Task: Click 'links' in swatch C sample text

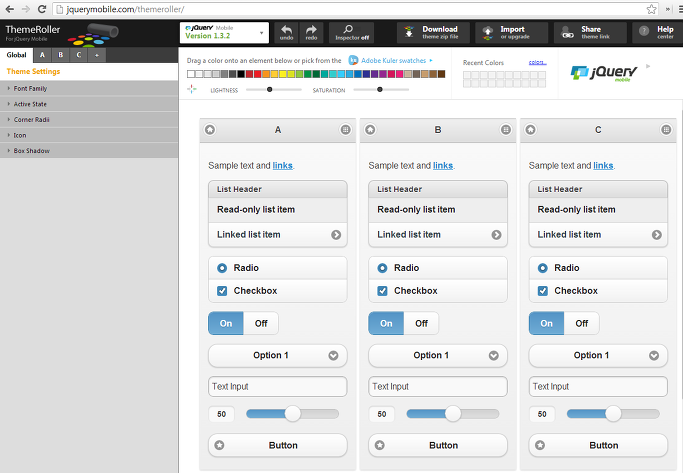Action: tap(603, 166)
